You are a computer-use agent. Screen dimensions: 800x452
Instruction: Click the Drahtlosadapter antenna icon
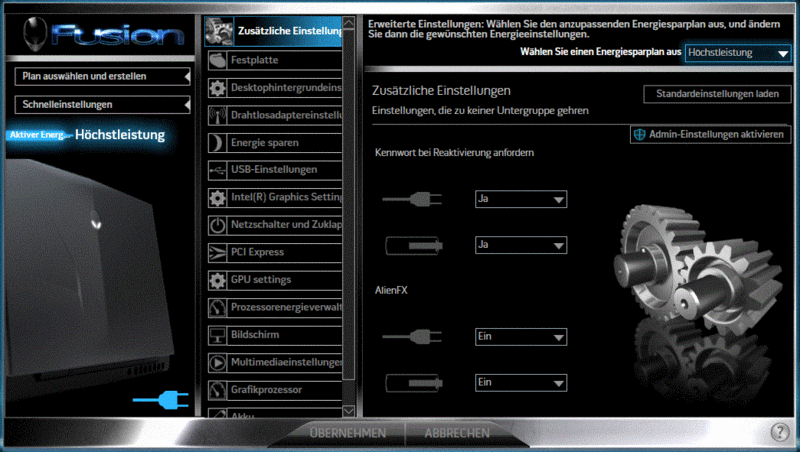(217, 115)
